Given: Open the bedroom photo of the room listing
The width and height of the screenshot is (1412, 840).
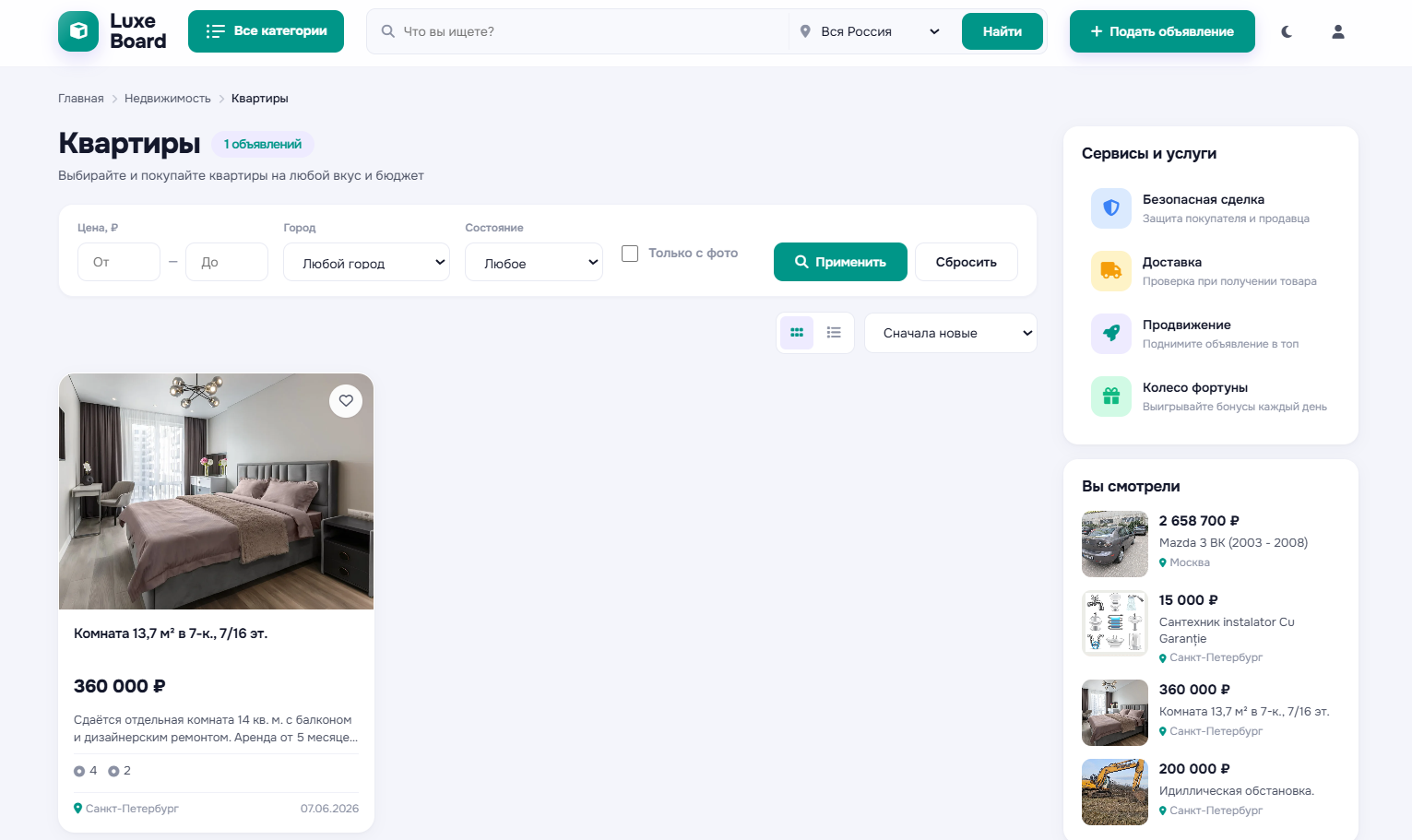Looking at the screenshot, I should (x=216, y=491).
